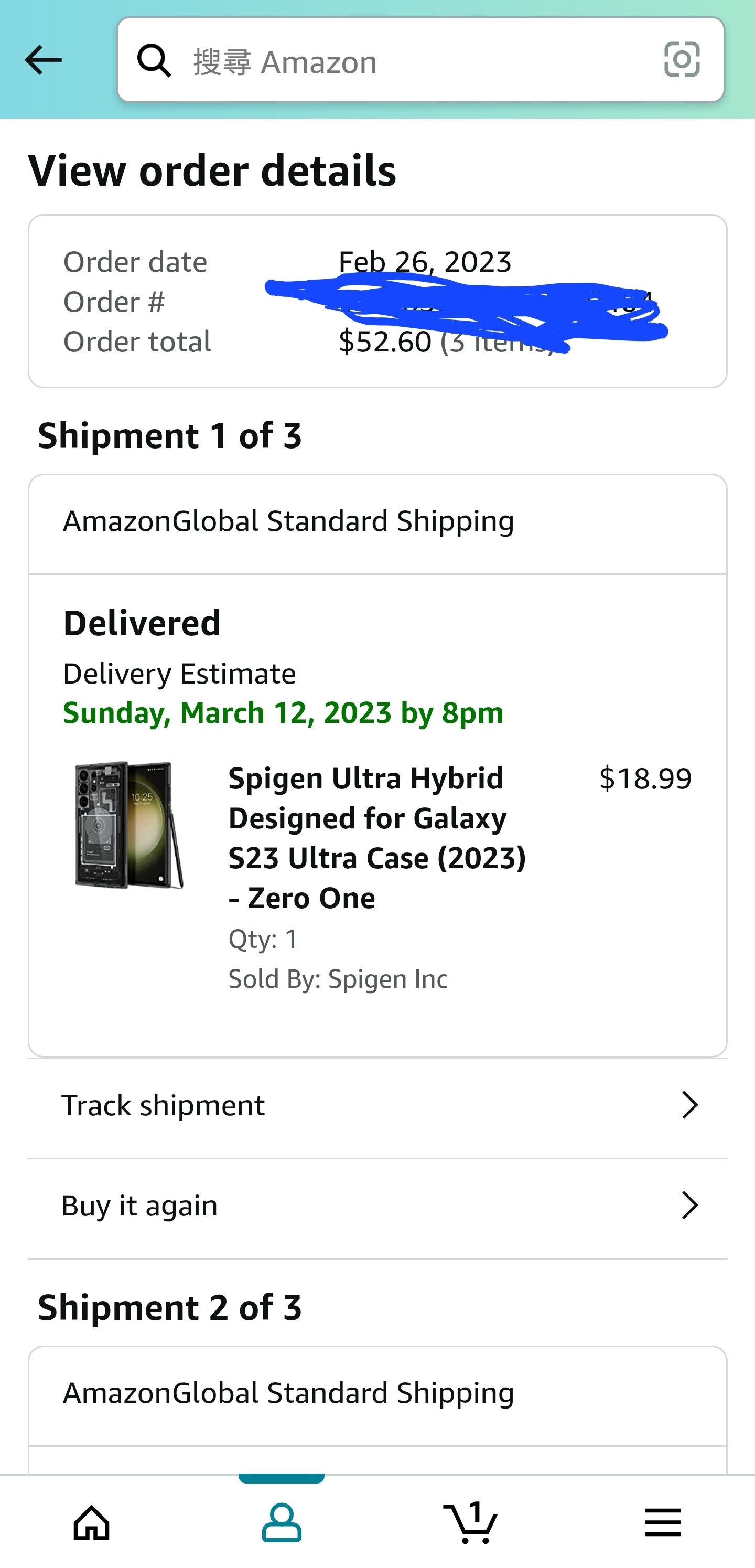
Task: Open the account profile tab icon
Action: [282, 1523]
